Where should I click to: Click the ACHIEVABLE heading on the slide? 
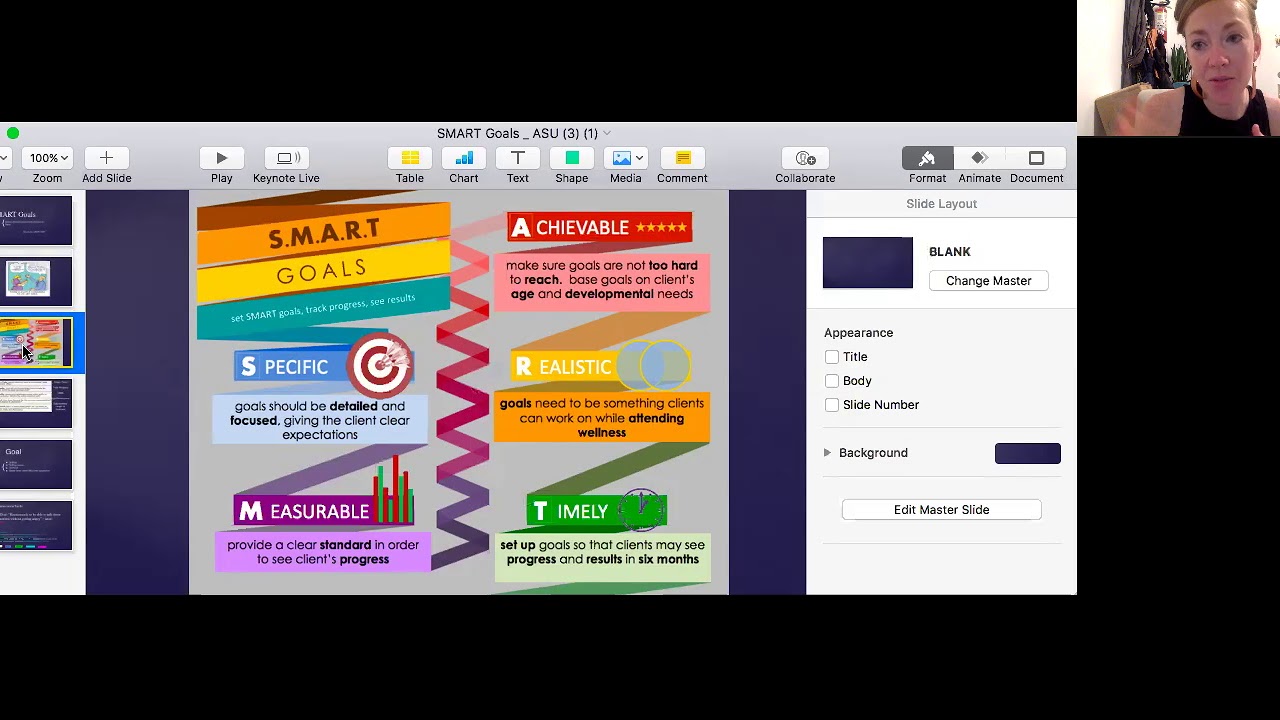599,227
